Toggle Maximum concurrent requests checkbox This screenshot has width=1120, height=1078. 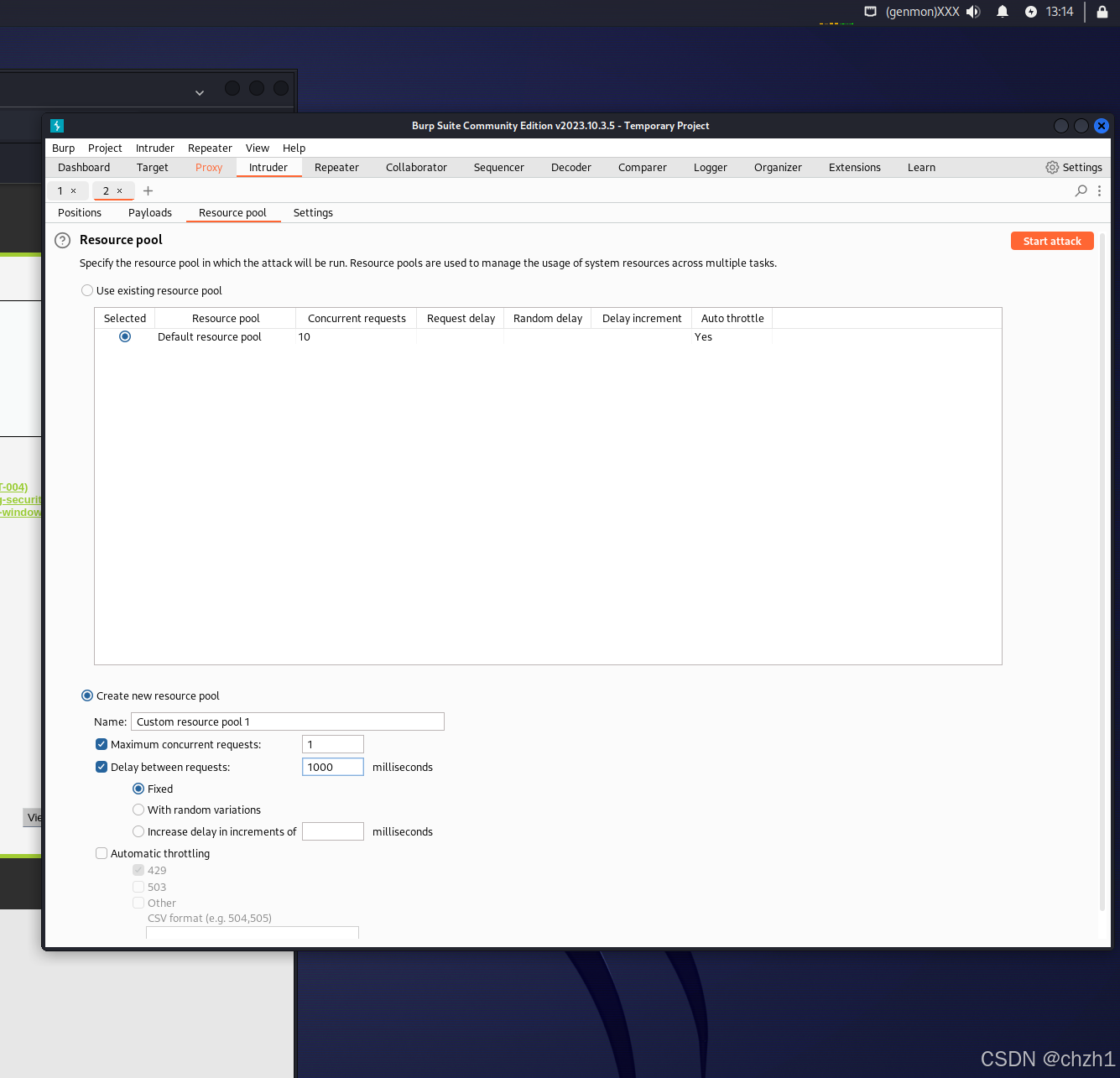[102, 745]
